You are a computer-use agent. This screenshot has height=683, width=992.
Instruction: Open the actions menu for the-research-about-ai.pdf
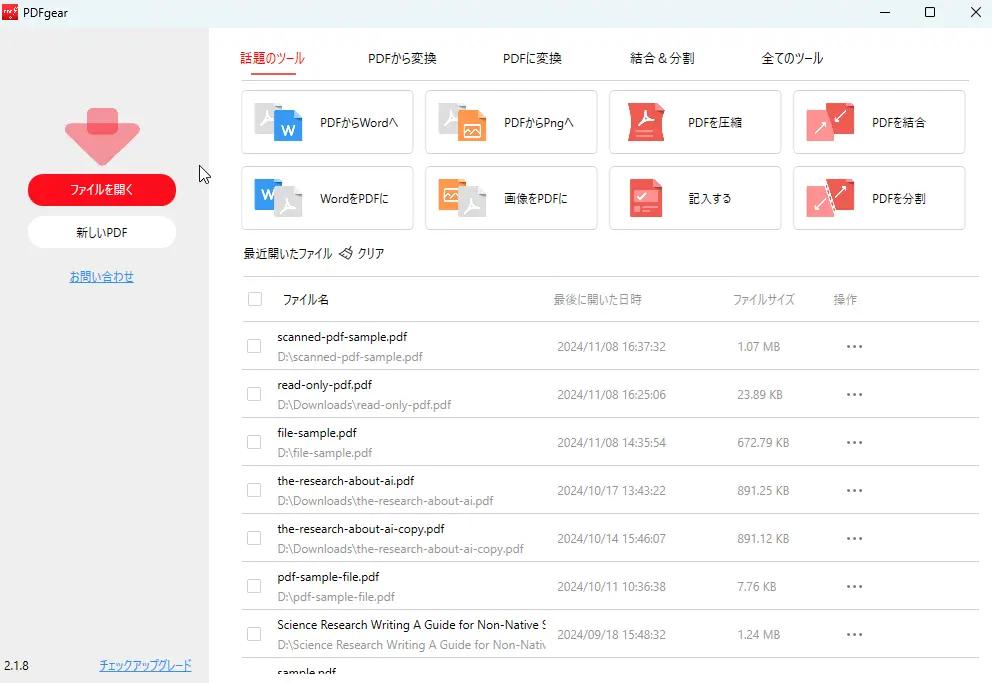point(855,490)
